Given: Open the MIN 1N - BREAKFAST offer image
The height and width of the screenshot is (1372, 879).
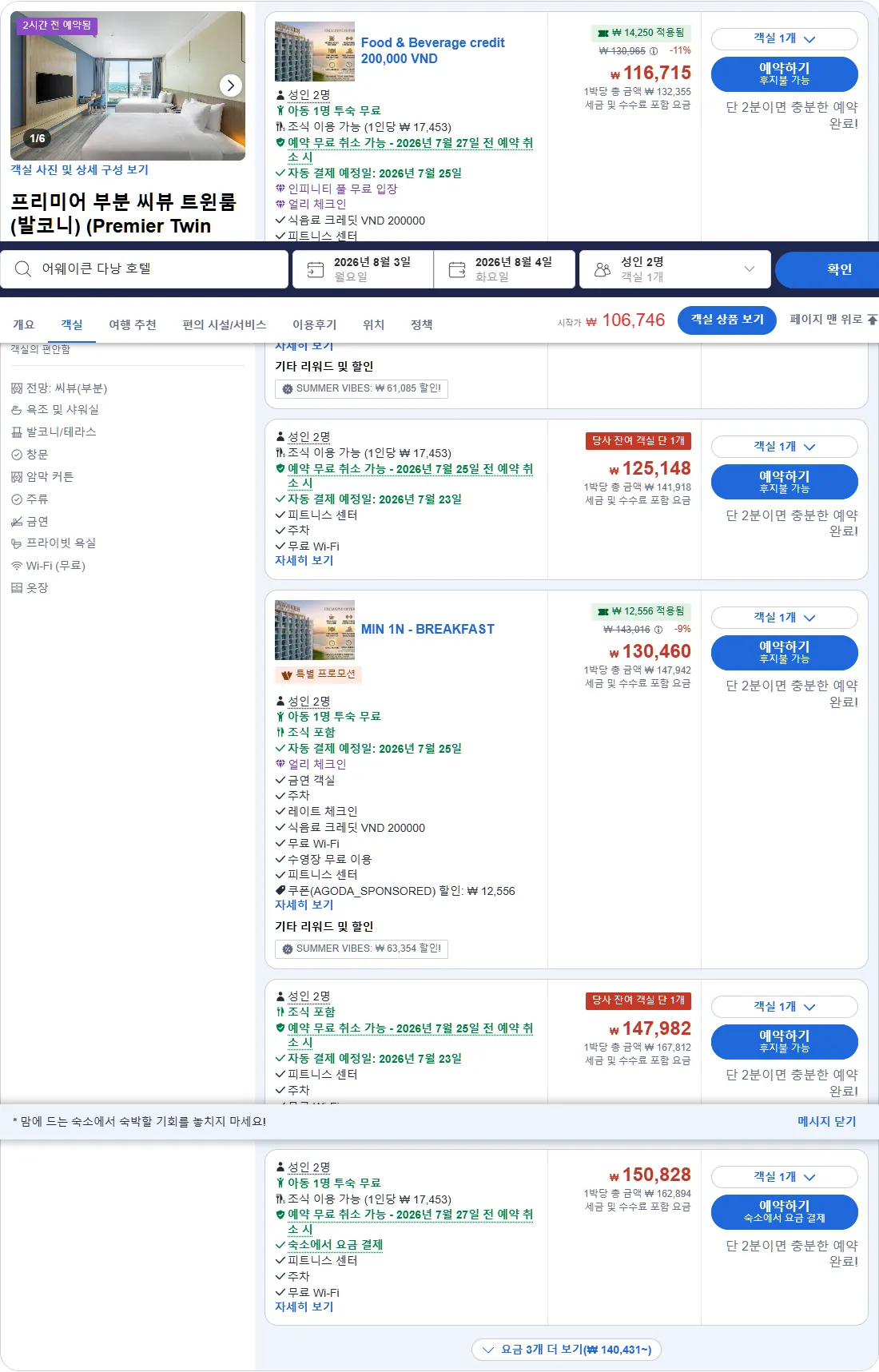Looking at the screenshot, I should point(315,630).
